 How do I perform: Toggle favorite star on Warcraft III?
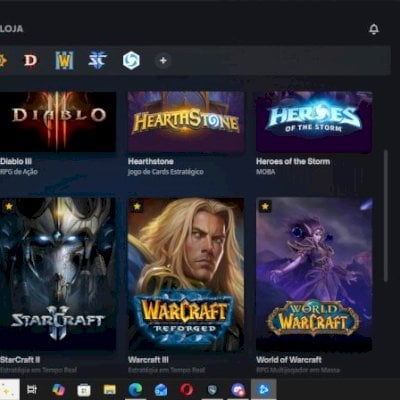(137, 207)
